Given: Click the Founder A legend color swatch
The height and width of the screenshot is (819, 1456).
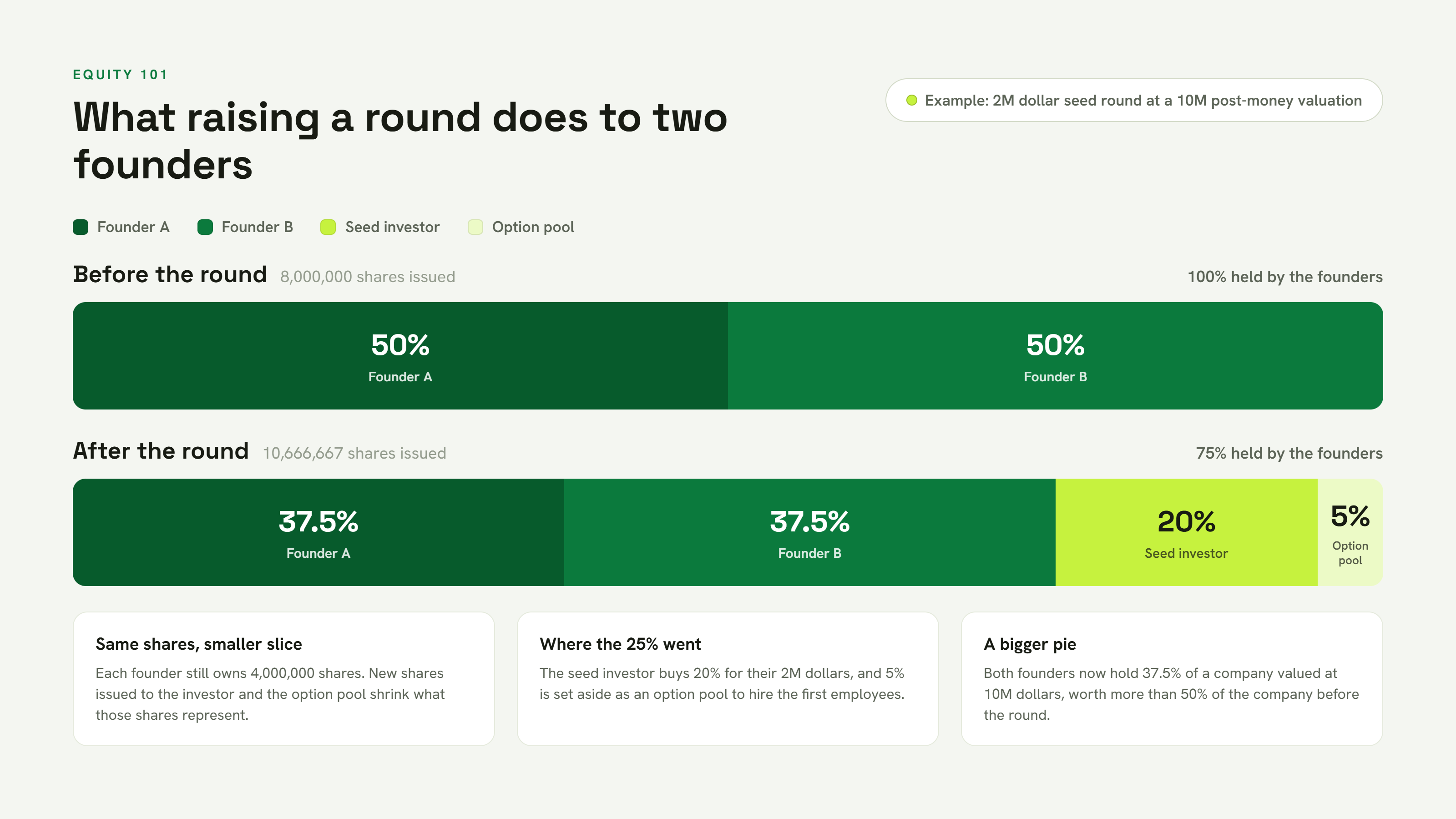Looking at the screenshot, I should coord(80,227).
